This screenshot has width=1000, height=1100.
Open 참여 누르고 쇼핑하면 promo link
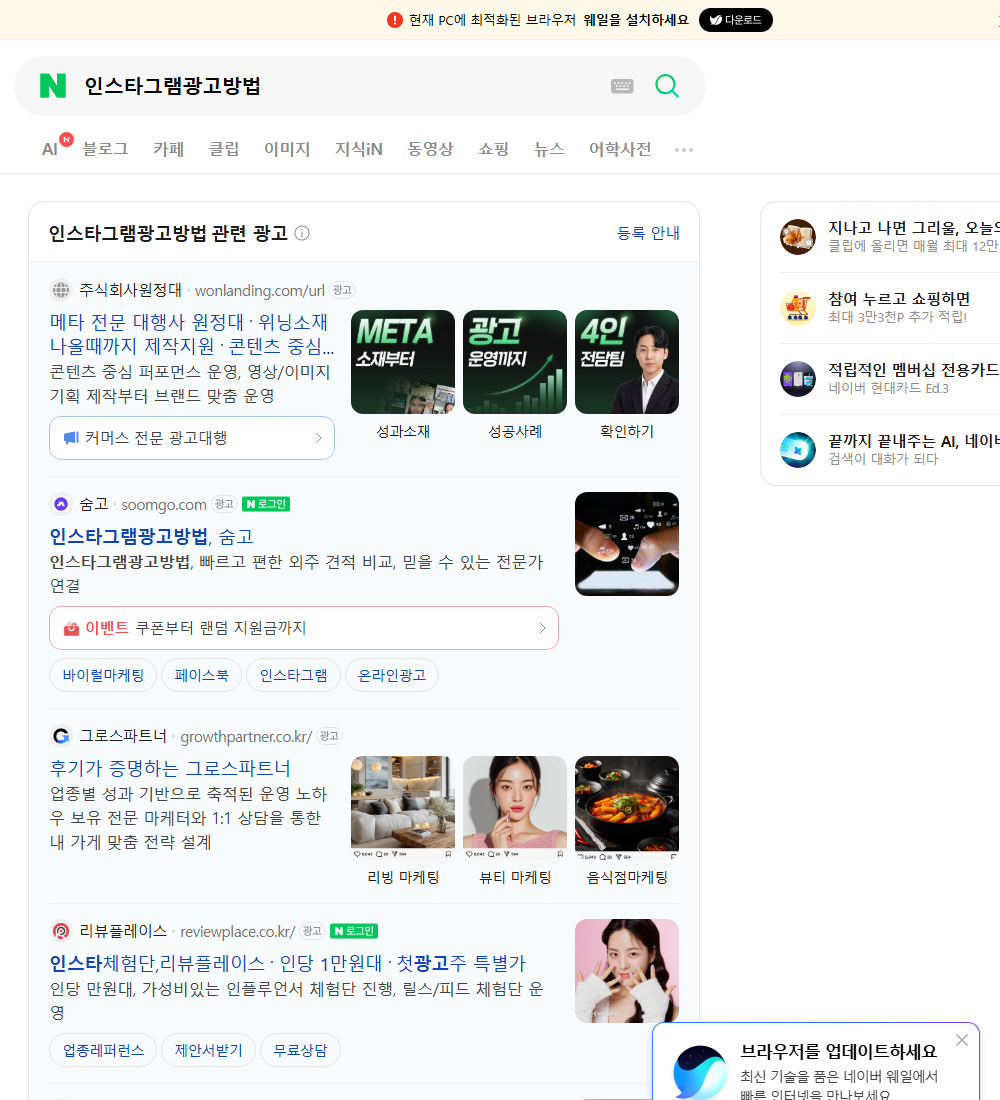point(899,299)
